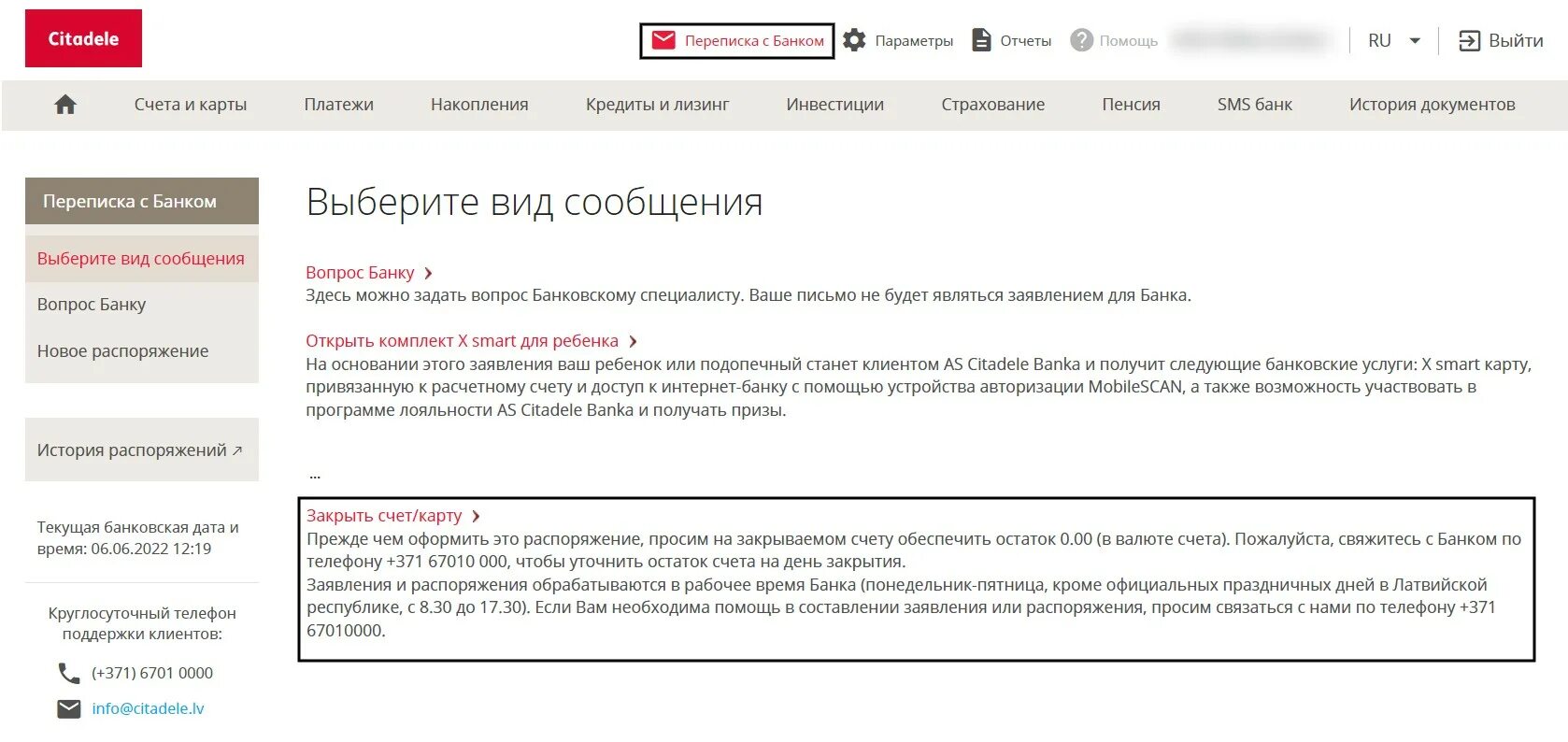The width and height of the screenshot is (1568, 742).
Task: Open the Пенсия menu
Action: 1131,105
